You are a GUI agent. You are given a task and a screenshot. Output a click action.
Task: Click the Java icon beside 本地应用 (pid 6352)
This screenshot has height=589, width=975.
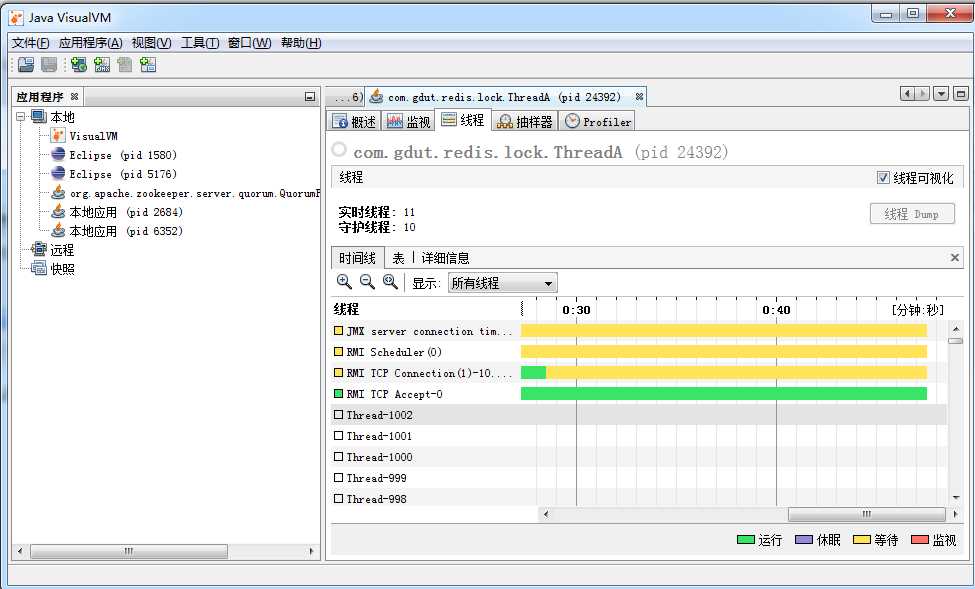click(58, 231)
